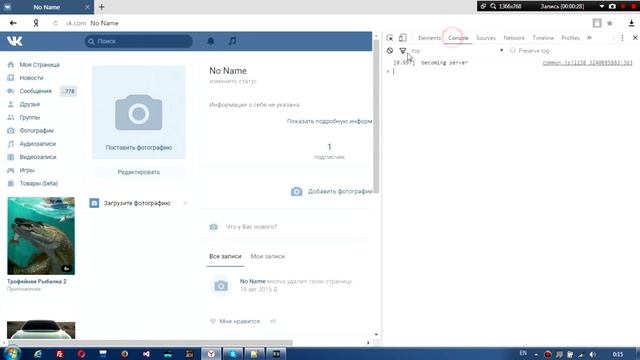640x360 pixels.
Task: Click the console filter funnel icon
Action: 402,51
